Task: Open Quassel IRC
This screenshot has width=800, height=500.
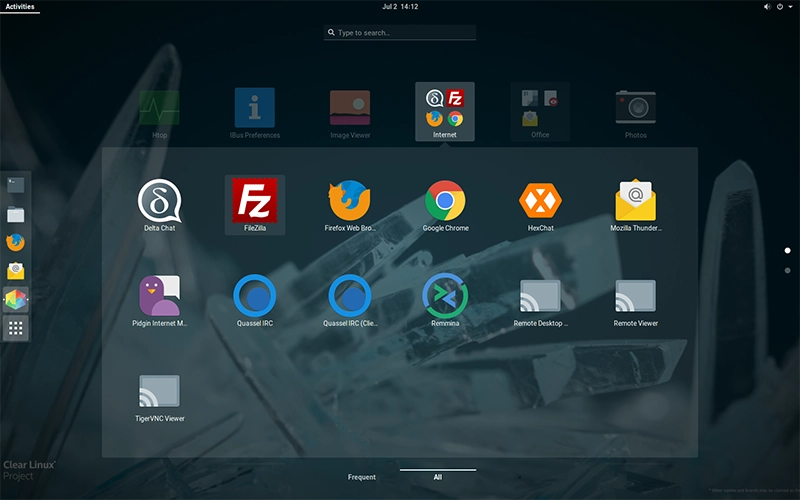Action: pos(255,300)
